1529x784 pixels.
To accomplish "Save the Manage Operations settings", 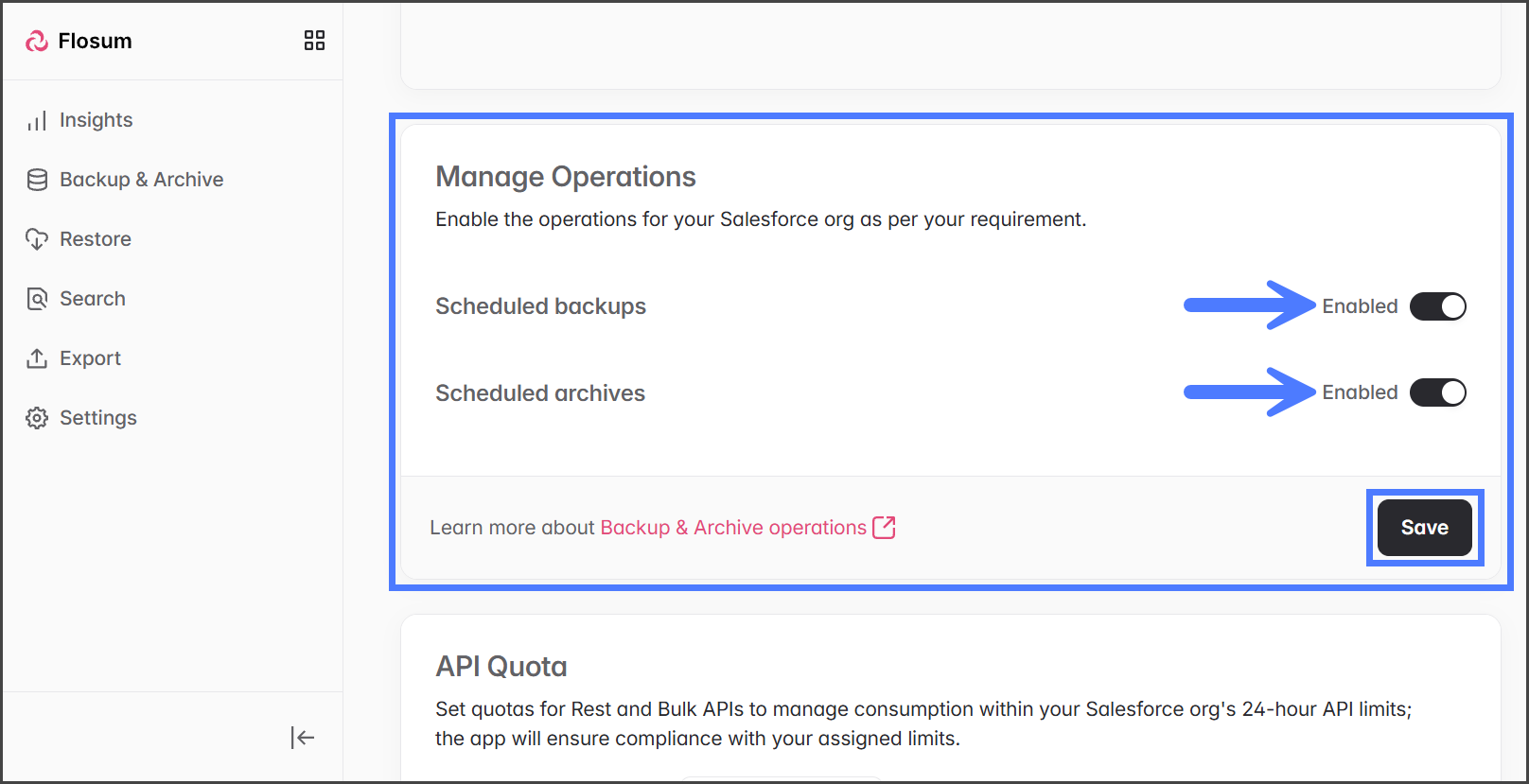I will coord(1424,528).
